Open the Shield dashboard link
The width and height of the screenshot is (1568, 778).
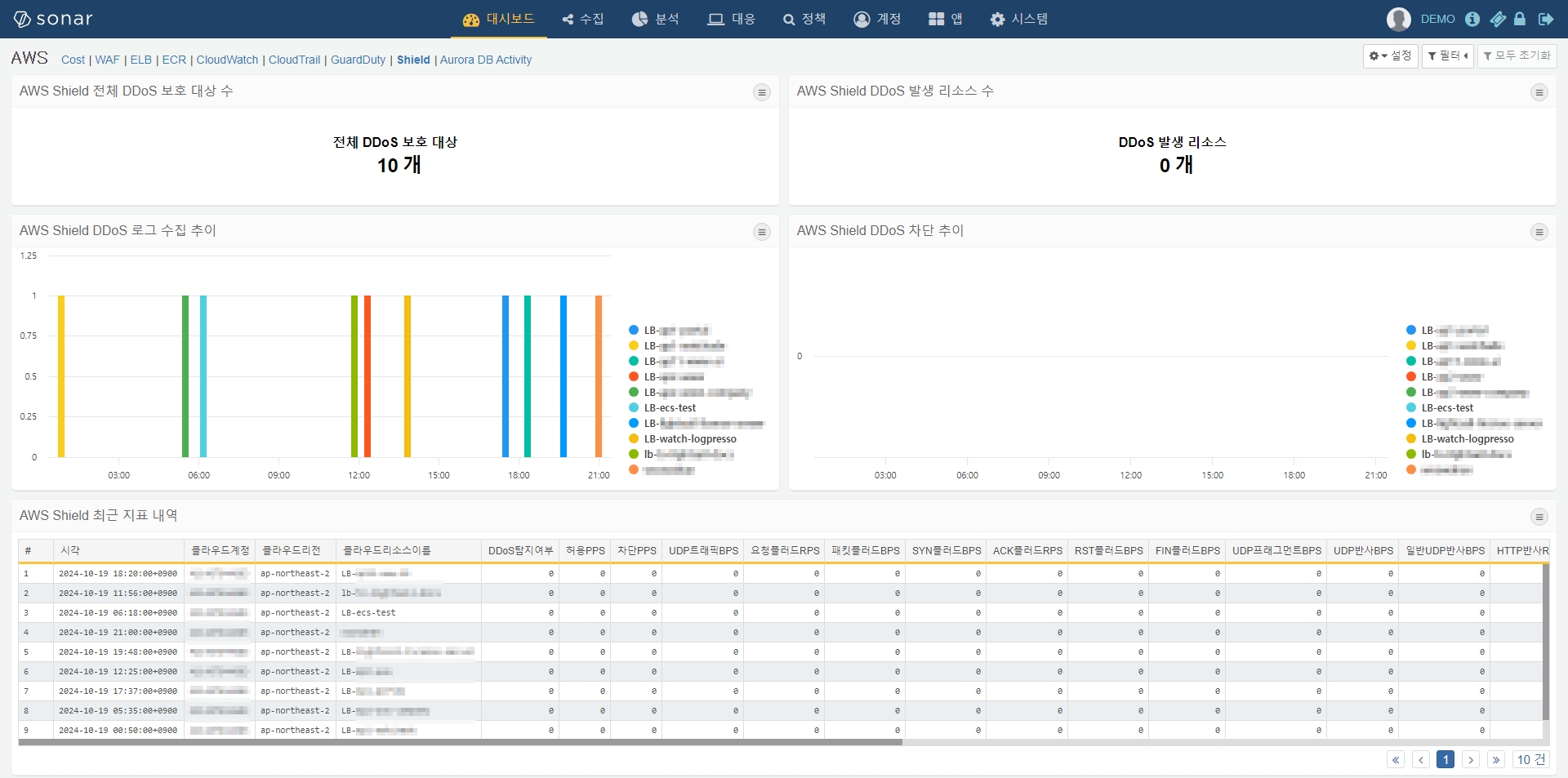413,60
